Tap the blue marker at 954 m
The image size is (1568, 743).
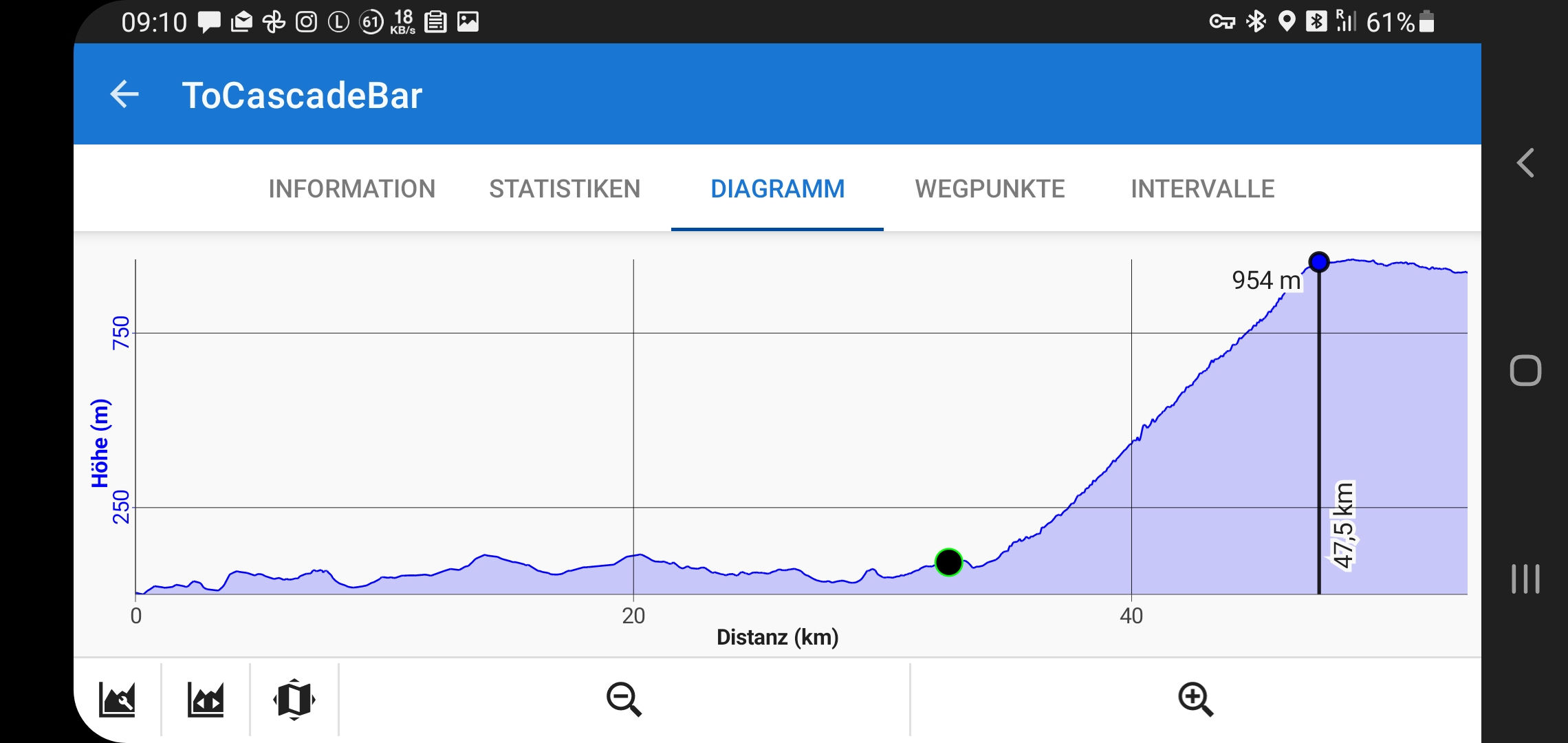coord(1318,262)
